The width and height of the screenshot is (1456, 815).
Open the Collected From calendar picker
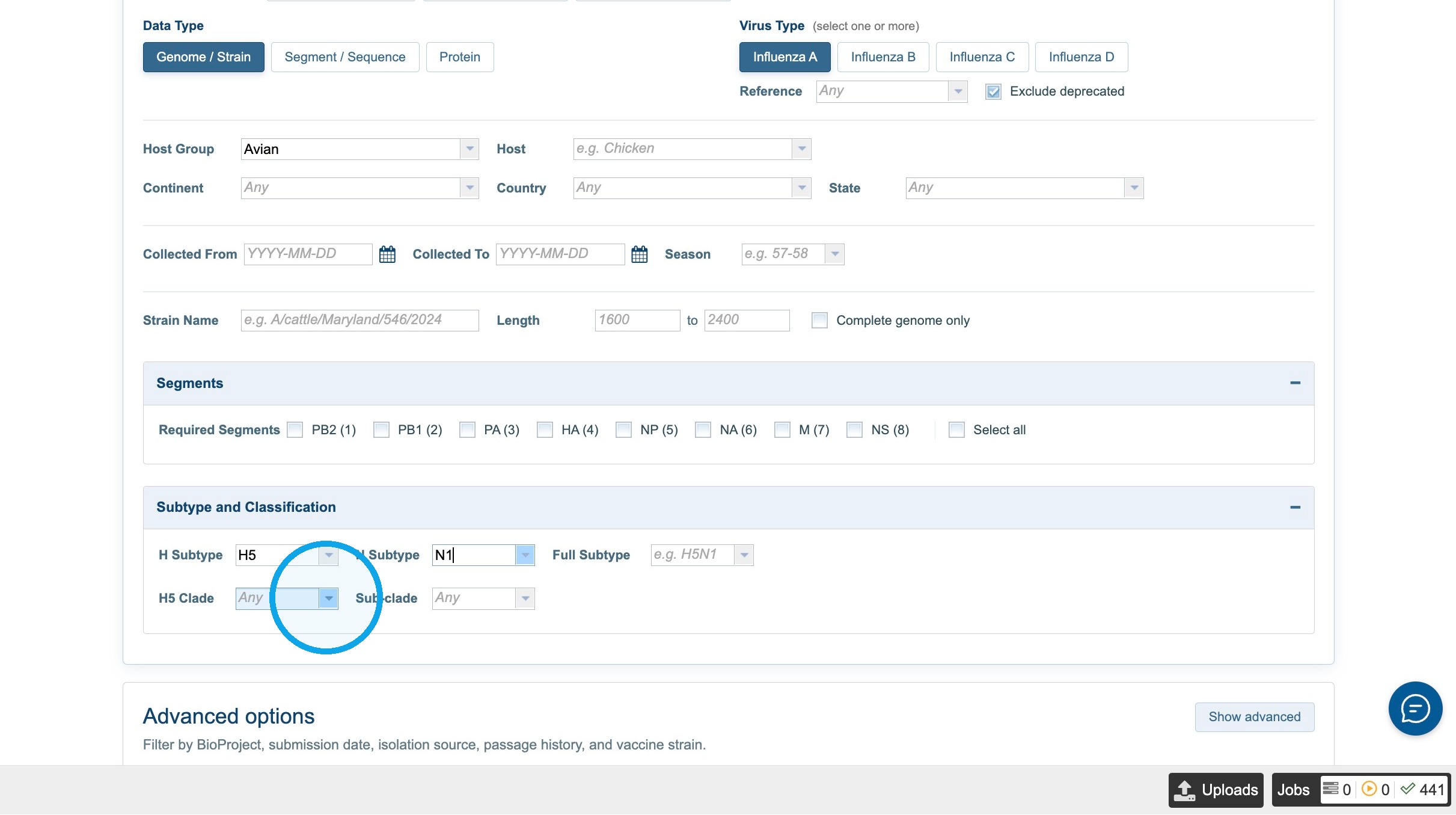(387, 254)
